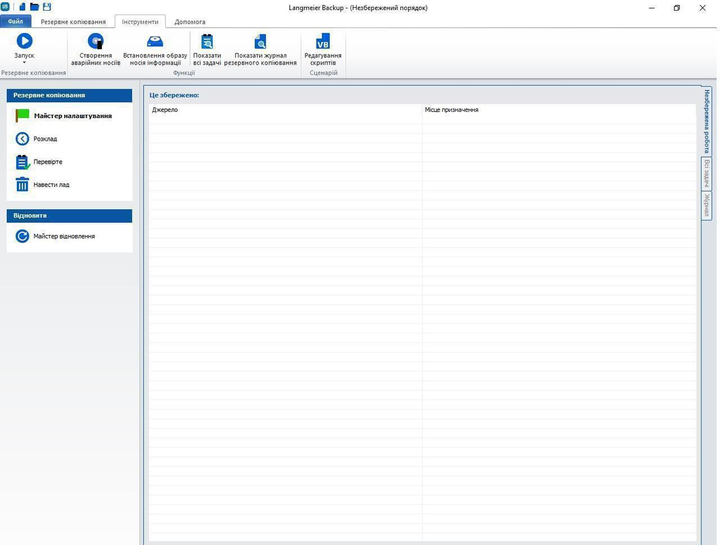Click the Запуск play icon
720x545 pixels.
point(24,41)
